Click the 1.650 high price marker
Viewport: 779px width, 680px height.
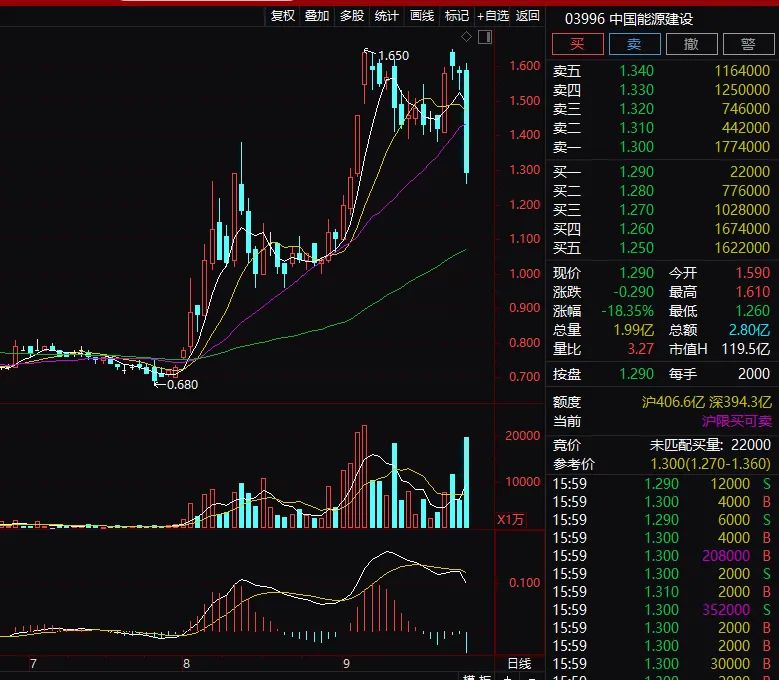(393, 56)
